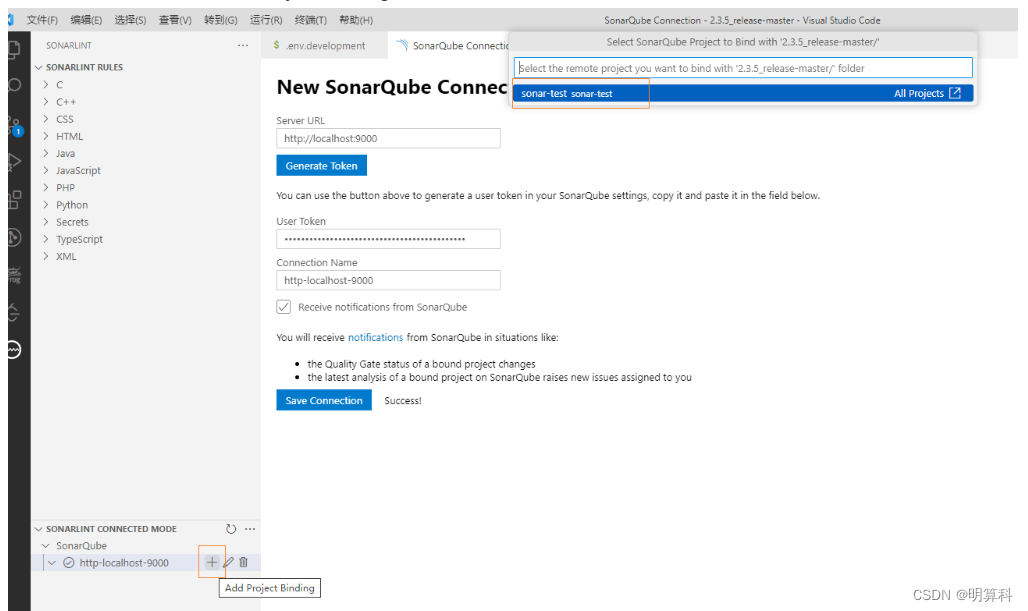Open All Projects external link icon

click(x=955, y=93)
